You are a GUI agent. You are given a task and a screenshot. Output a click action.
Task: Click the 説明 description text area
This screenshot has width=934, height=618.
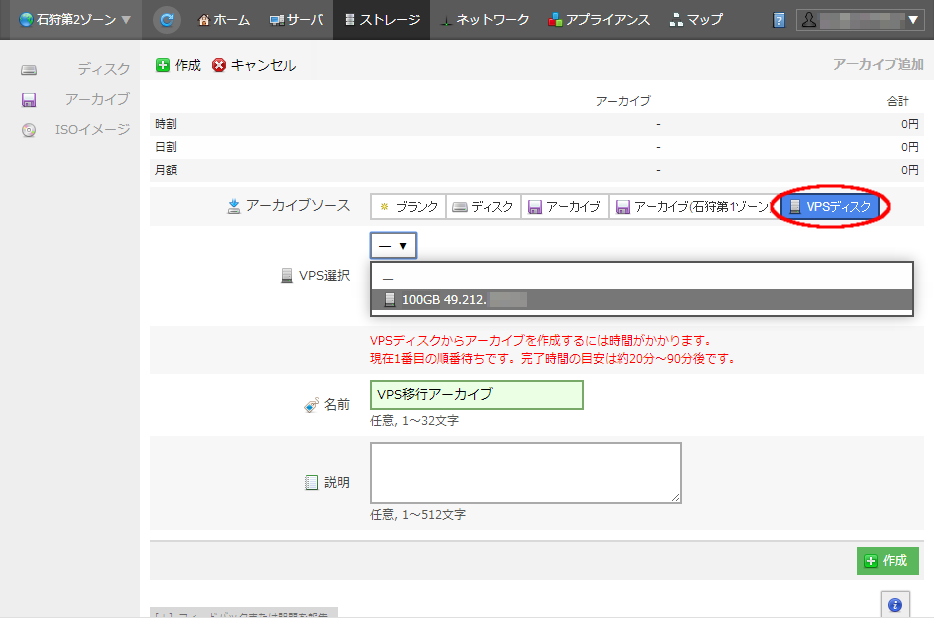click(525, 473)
